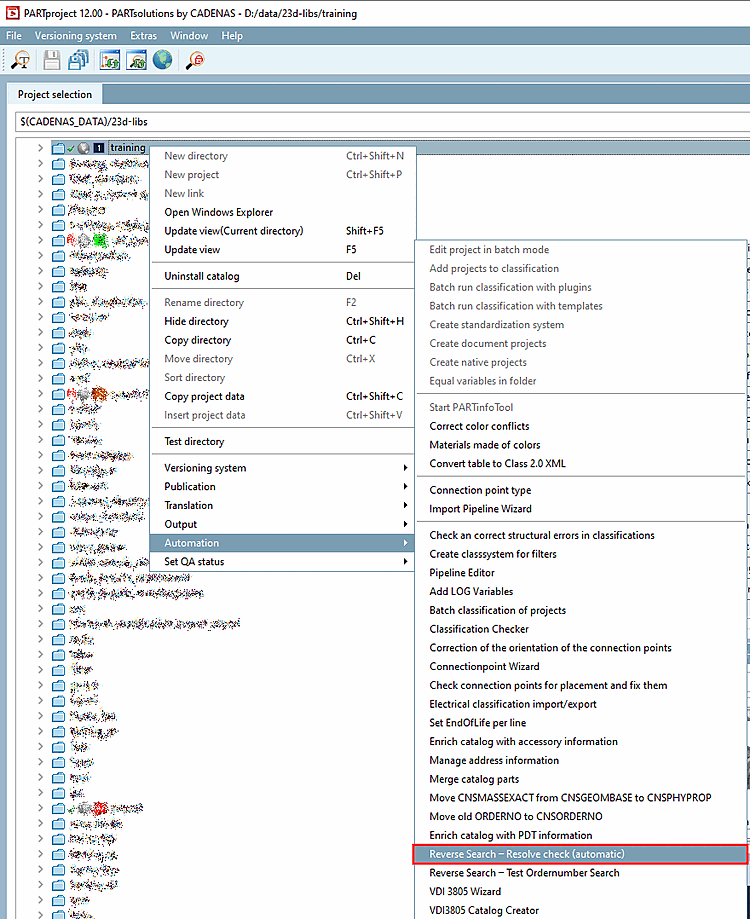This screenshot has width=750, height=919.
Task: Select the highlighted Automation menu entry
Action: click(282, 543)
